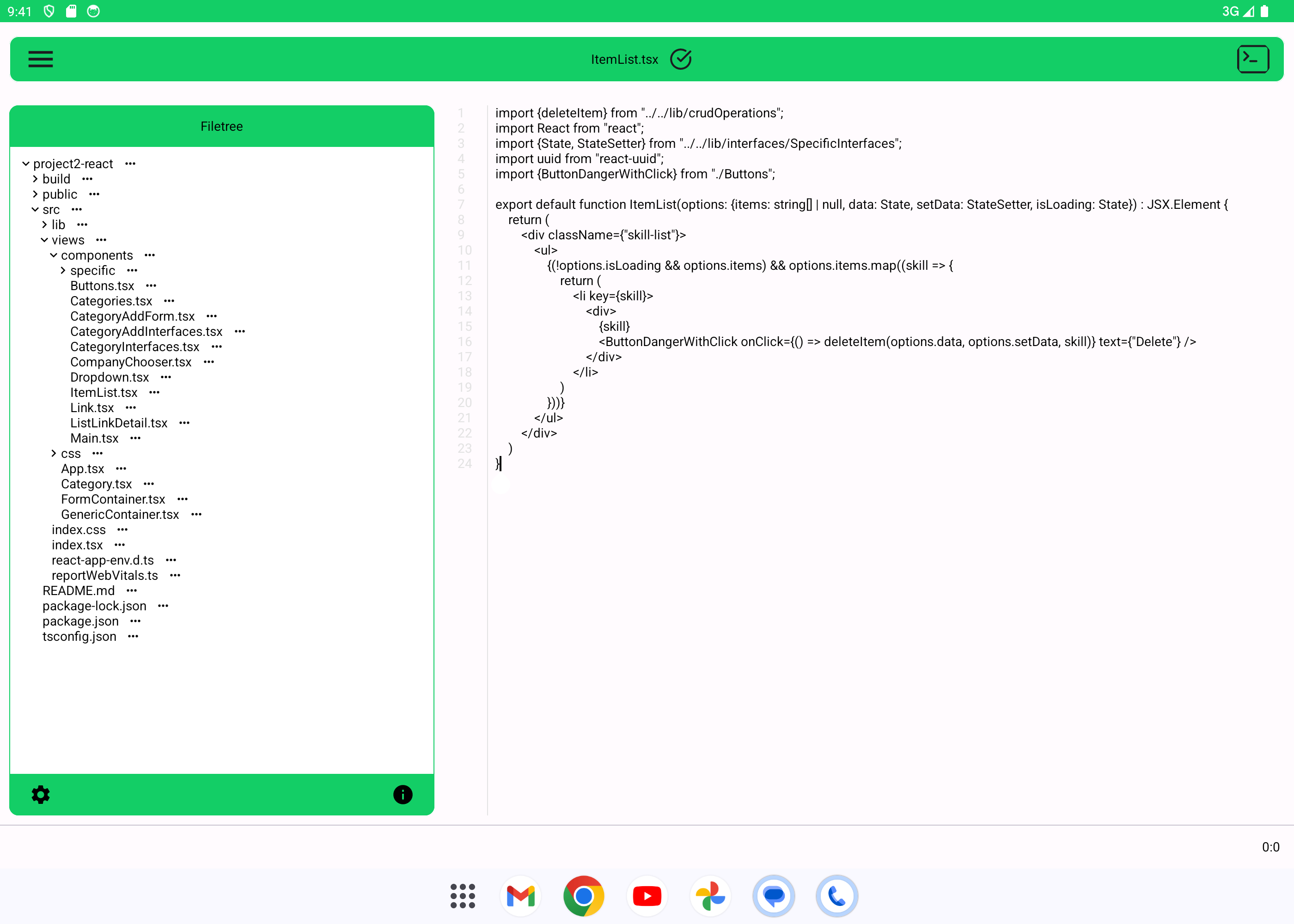This screenshot has width=1294, height=924.
Task: Collapse the views folder chevron
Action: tap(44, 240)
